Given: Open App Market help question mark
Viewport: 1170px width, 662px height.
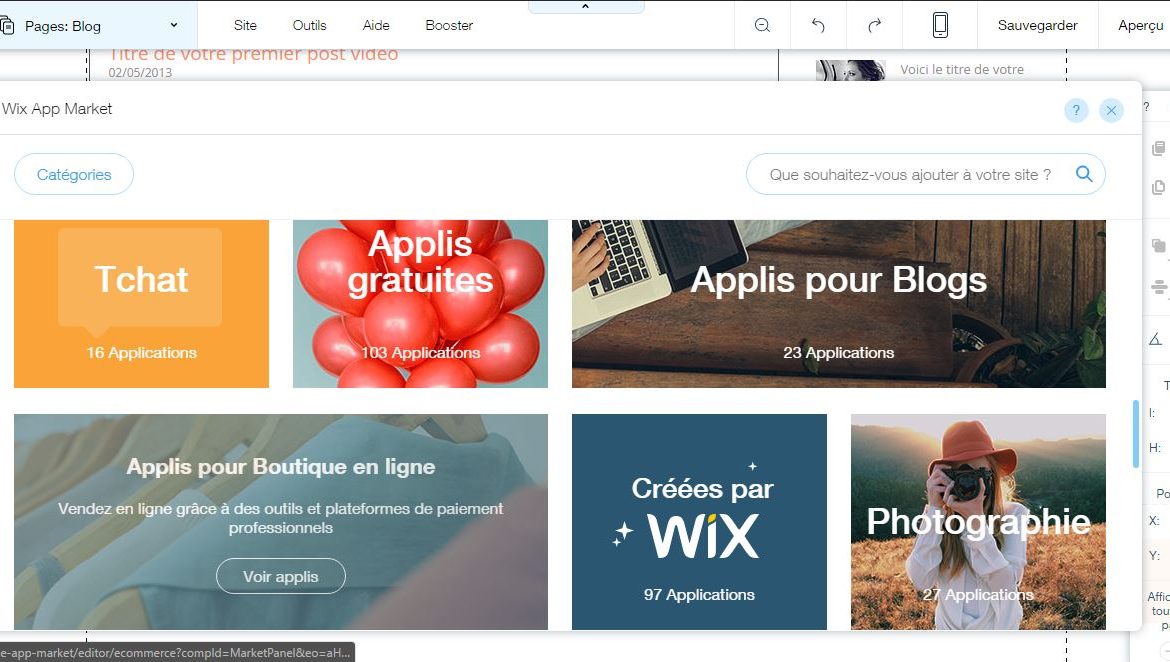Looking at the screenshot, I should coord(1076,110).
